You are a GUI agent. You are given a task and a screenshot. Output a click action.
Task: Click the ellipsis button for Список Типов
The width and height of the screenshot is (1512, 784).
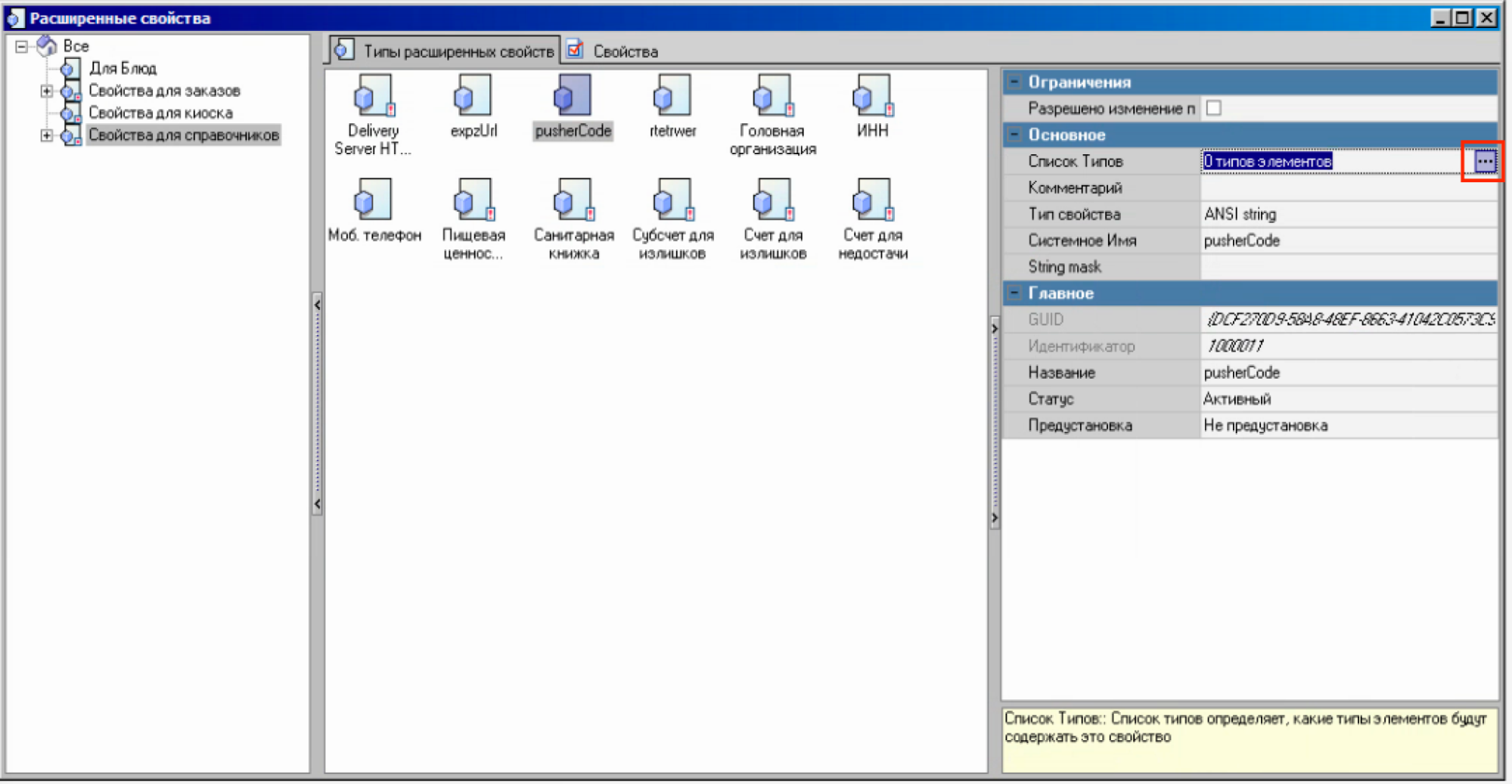point(1485,161)
